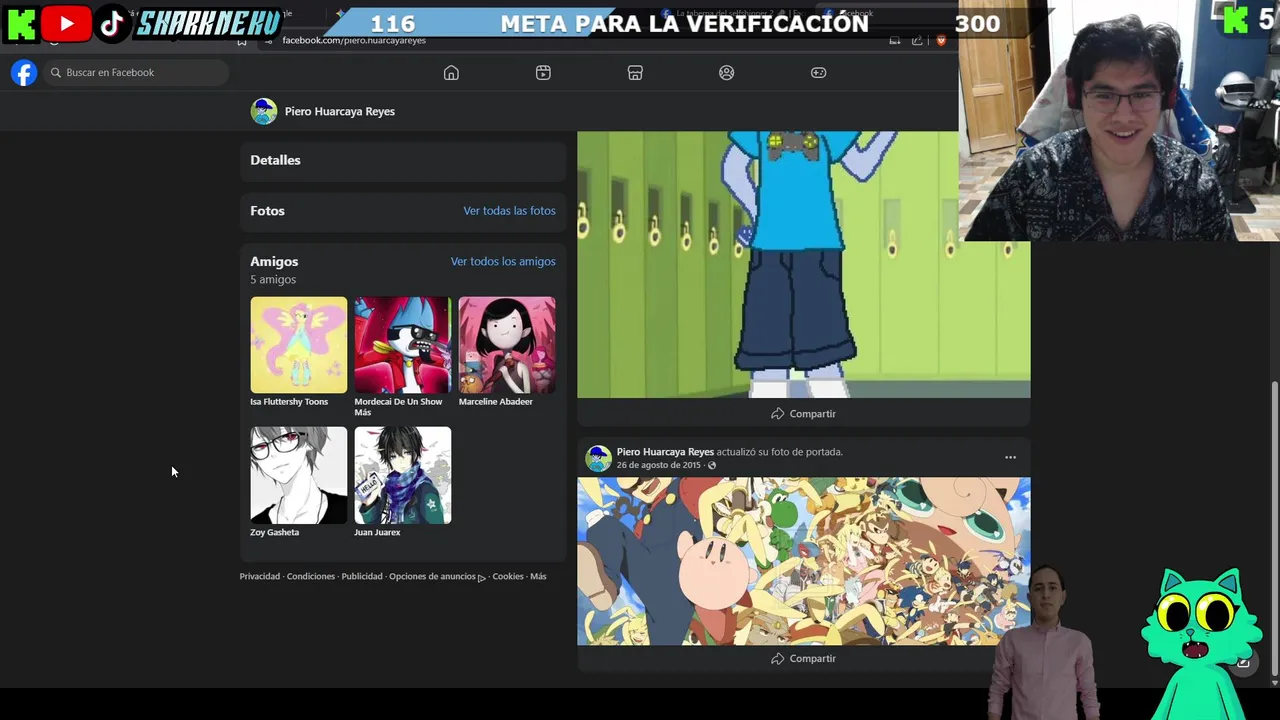Click the Cookies footer link
Screen dimensions: 1280x720
point(508,577)
